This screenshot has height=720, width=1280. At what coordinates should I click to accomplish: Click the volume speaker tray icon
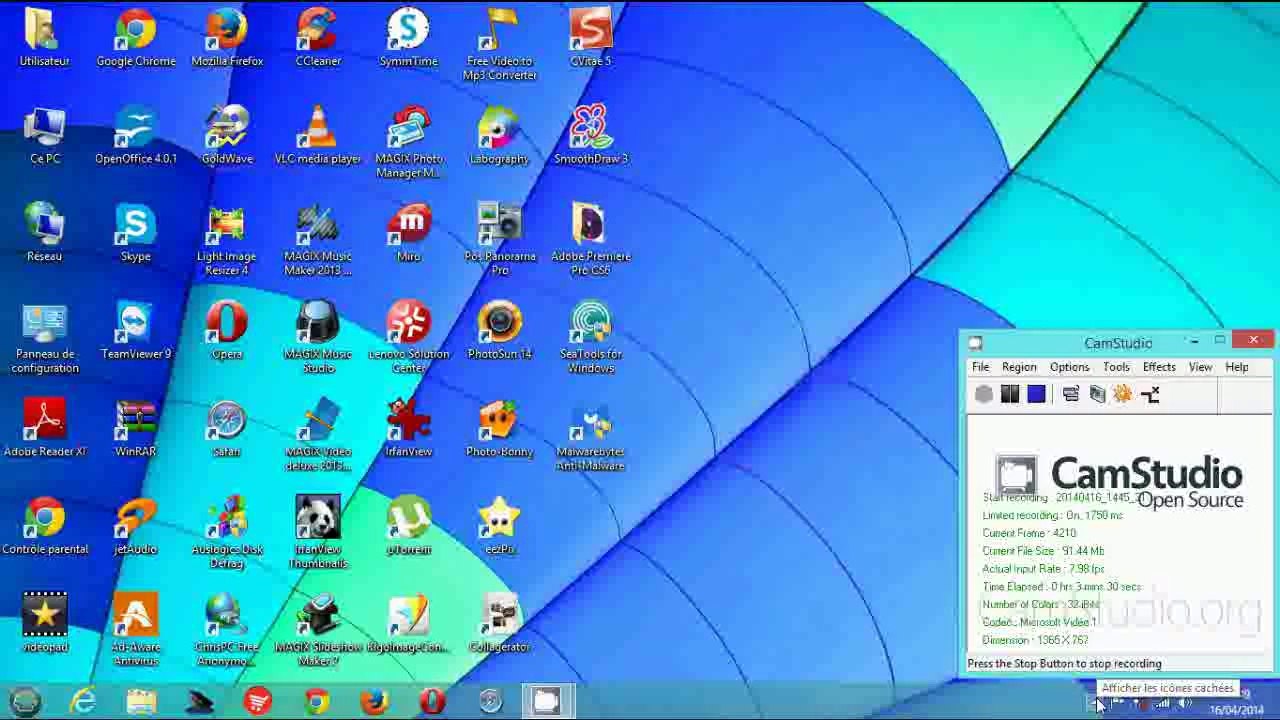tap(1185, 704)
